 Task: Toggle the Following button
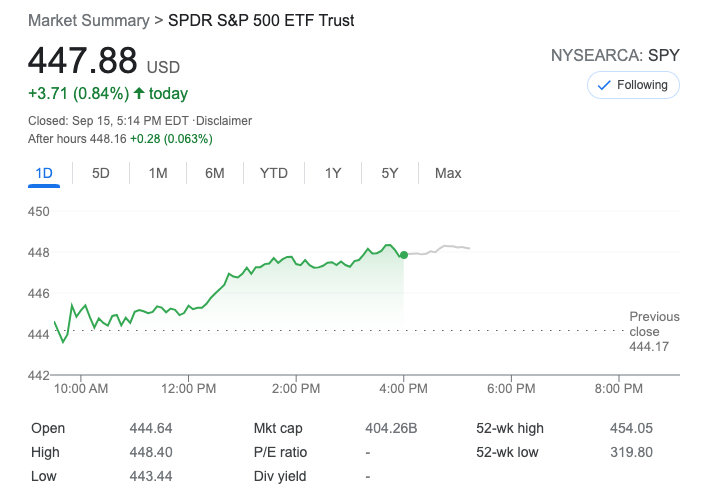click(x=632, y=85)
